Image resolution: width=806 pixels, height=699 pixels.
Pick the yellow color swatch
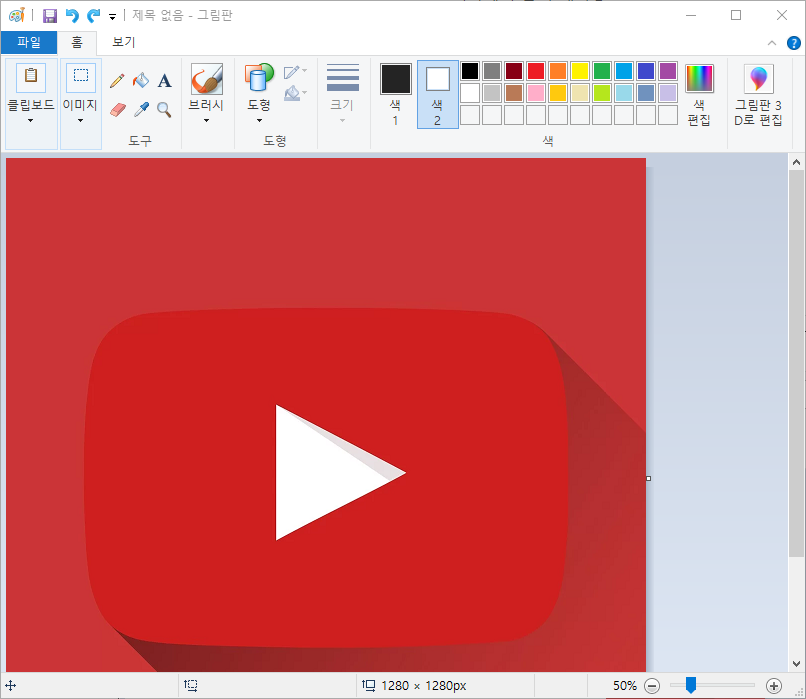[580, 71]
